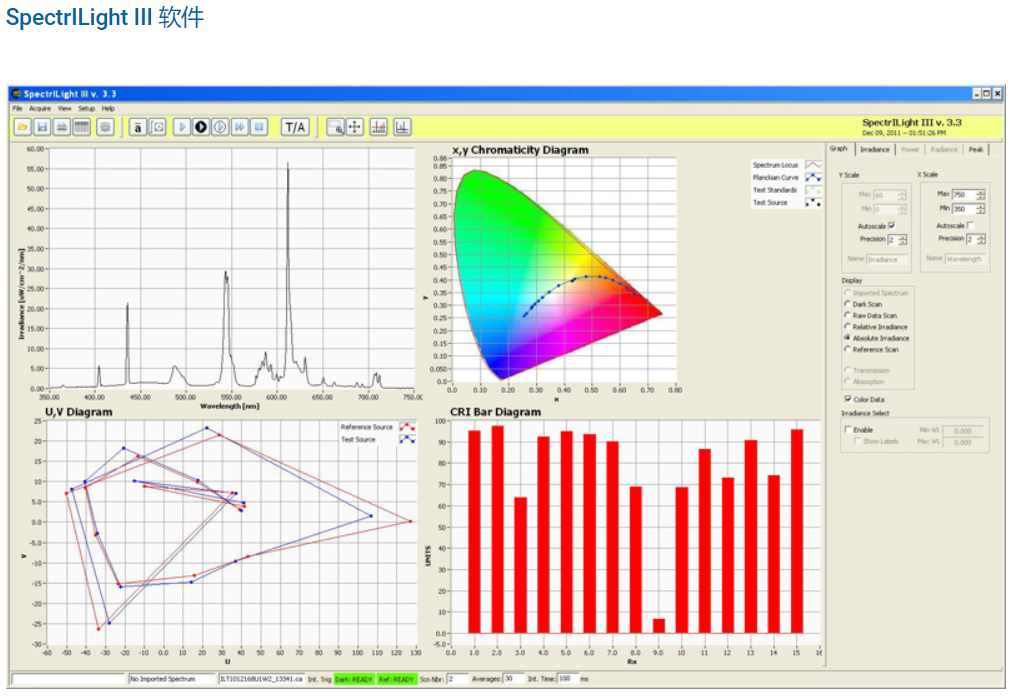Click the Reference Source legend swatch
This screenshot has height=697, width=1022.
pyautogui.click(x=407, y=427)
